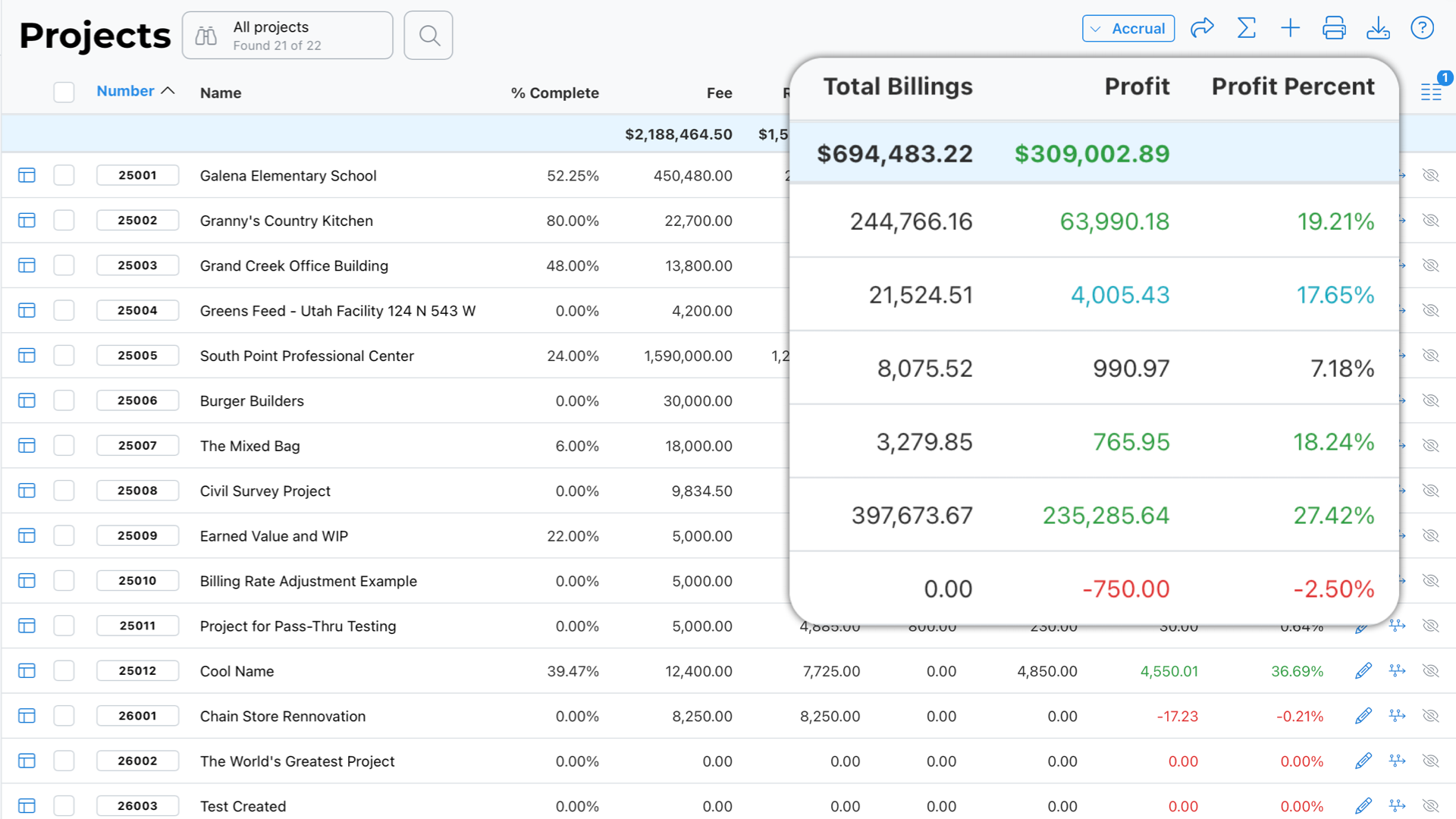Click the share arrow icon
This screenshot has height=819, width=1456.
(x=1202, y=28)
